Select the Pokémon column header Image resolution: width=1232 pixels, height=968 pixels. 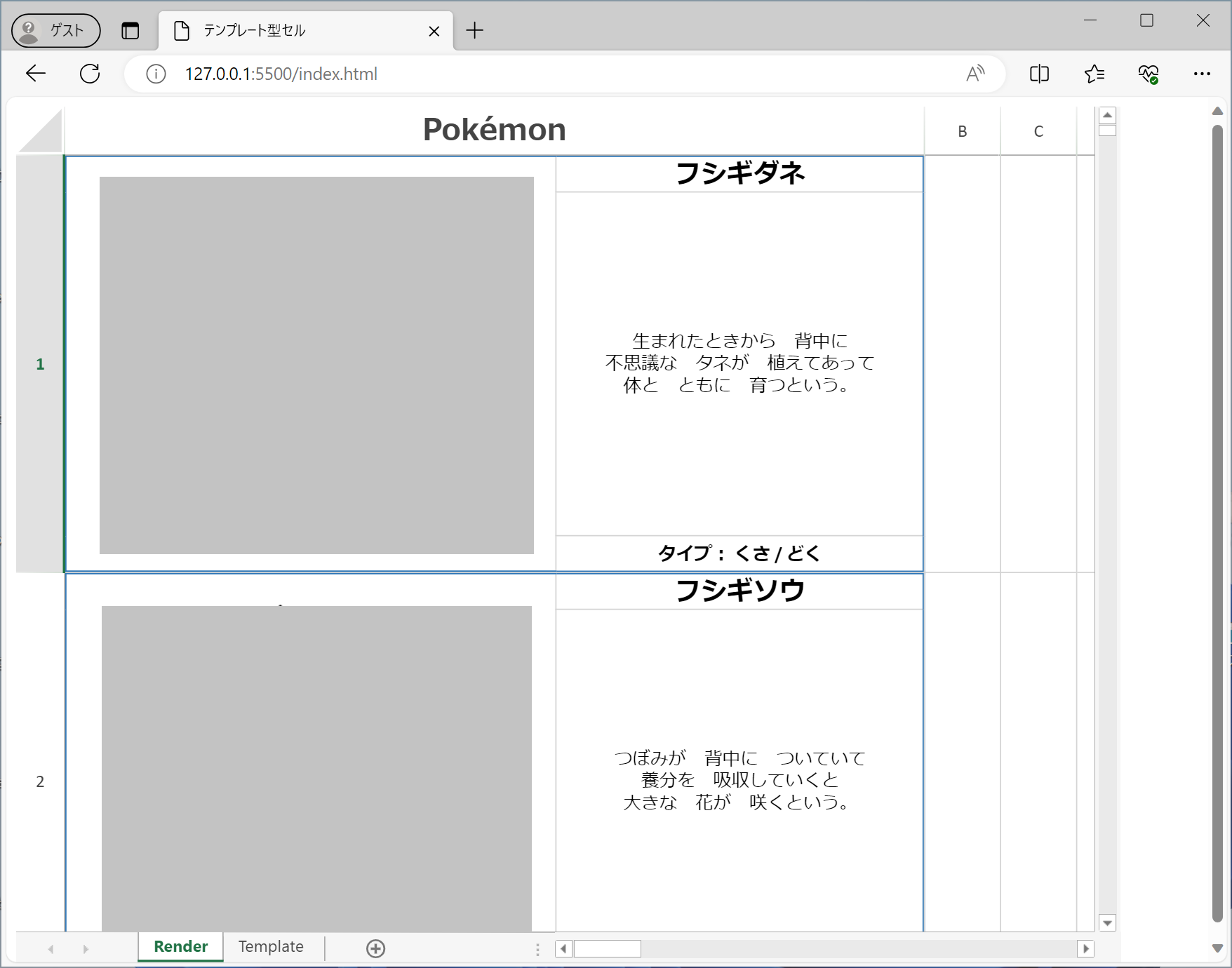point(494,130)
